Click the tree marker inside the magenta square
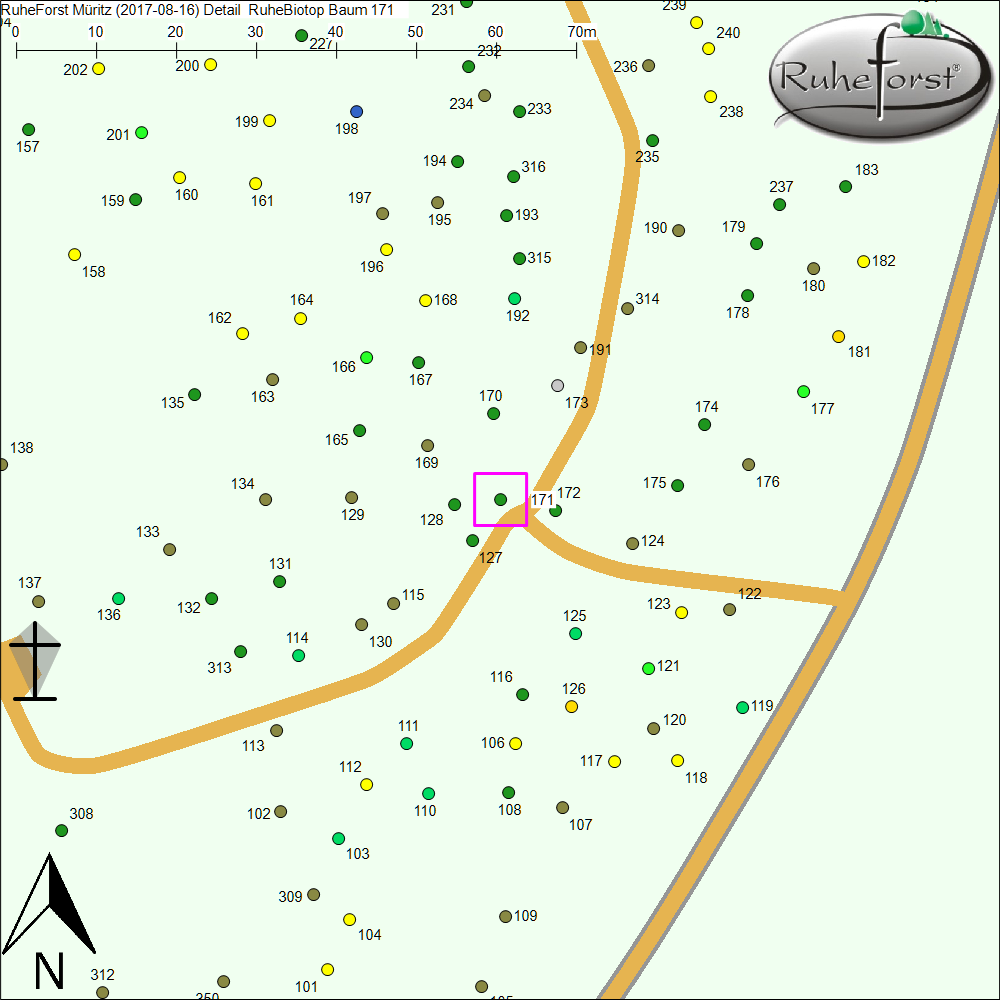 [x=500, y=499]
